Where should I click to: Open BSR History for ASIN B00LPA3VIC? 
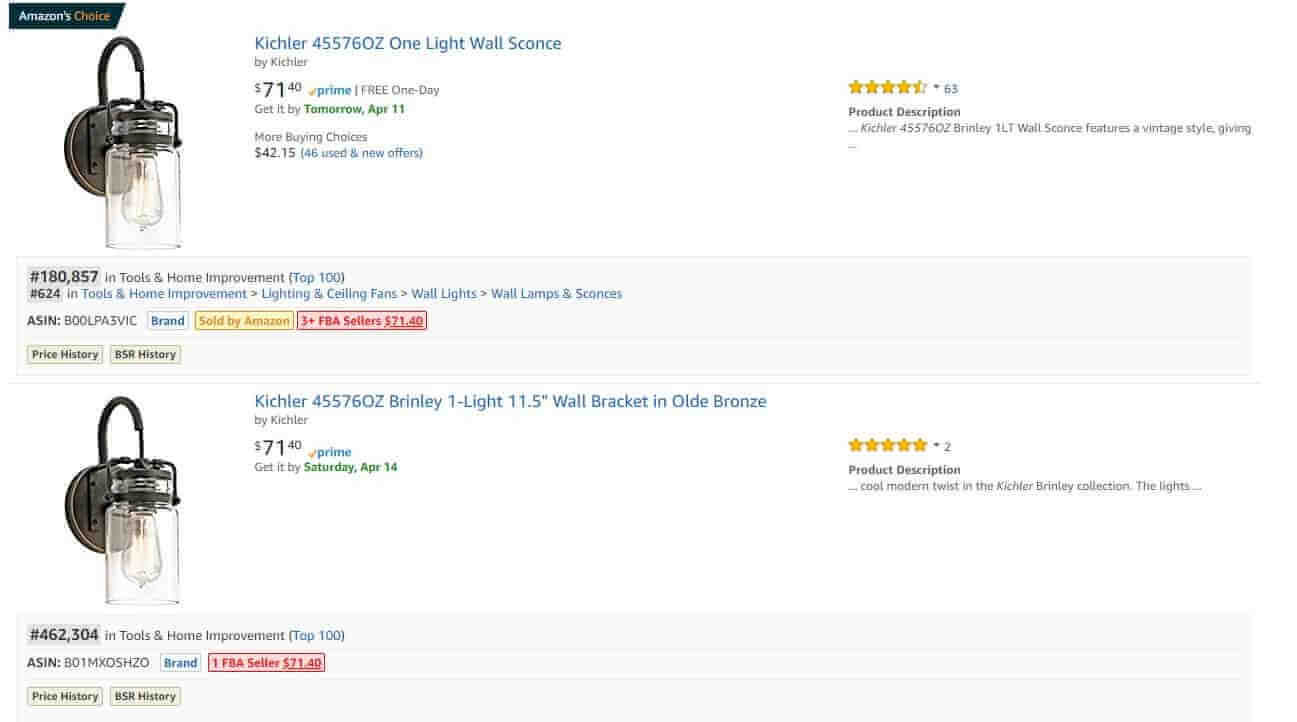[144, 353]
